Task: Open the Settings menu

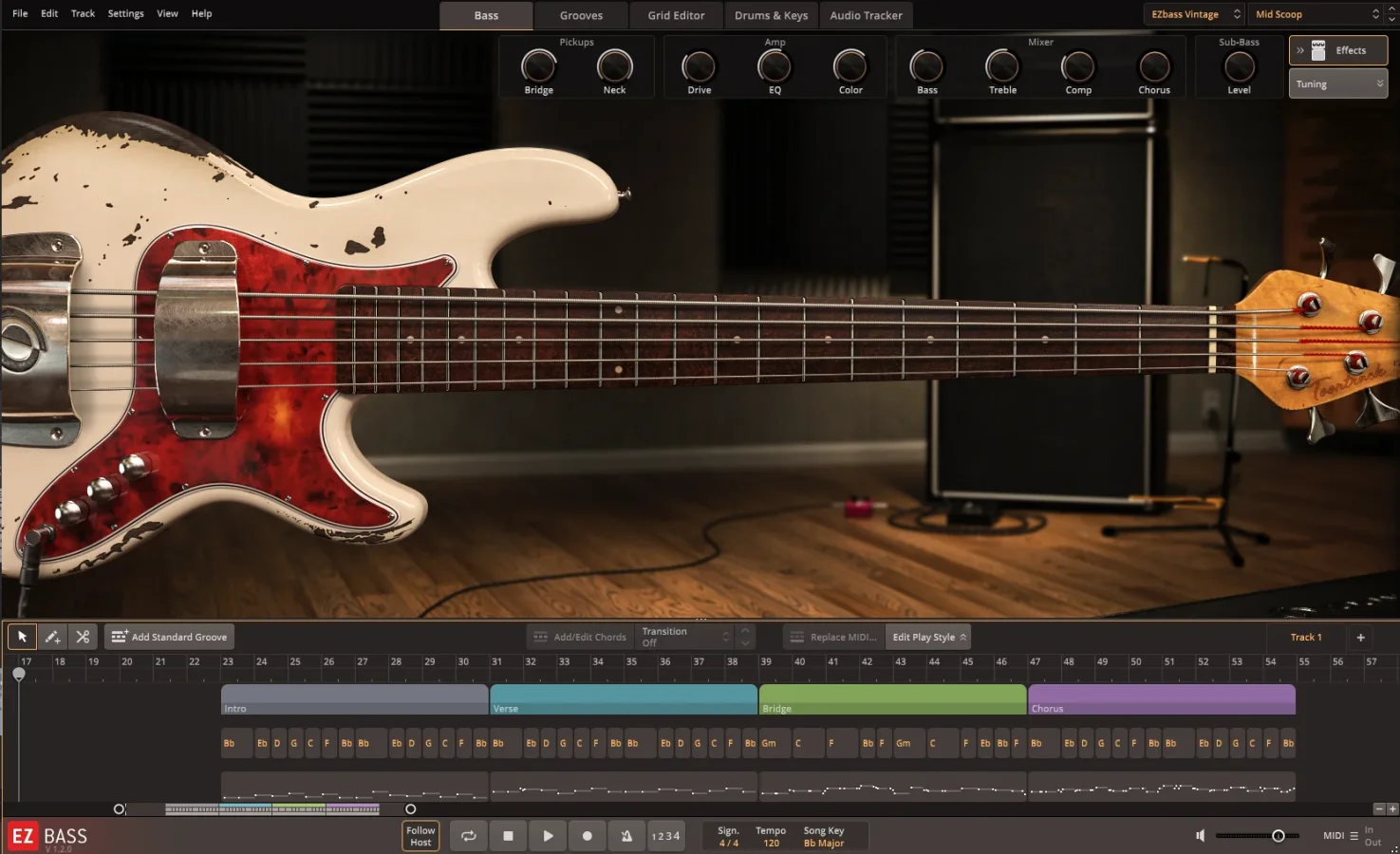Action: [125, 13]
